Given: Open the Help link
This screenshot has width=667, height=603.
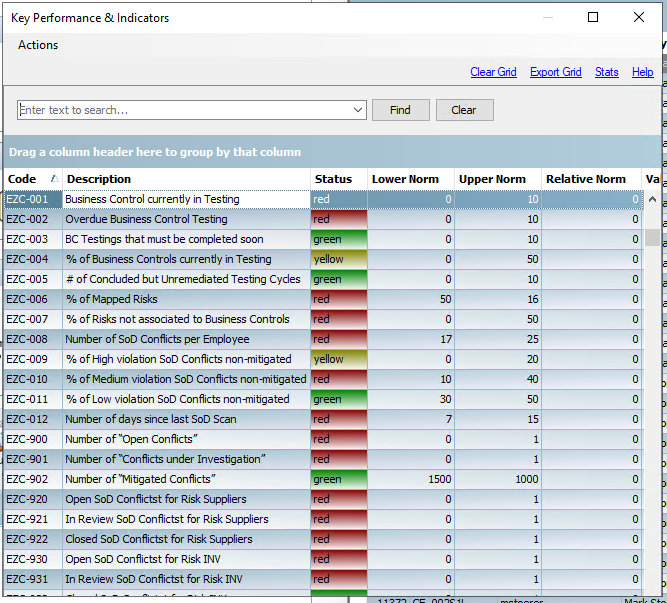Looking at the screenshot, I should tap(642, 72).
